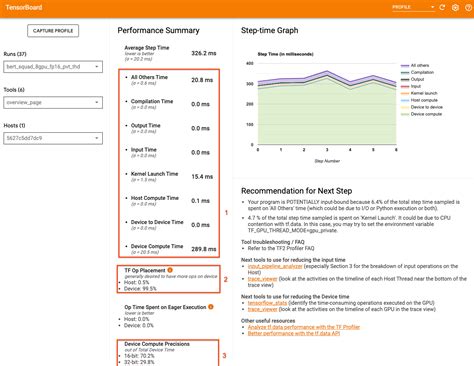Click Device Compute Precisions heading
The width and height of the screenshot is (474, 366).
(x=157, y=344)
